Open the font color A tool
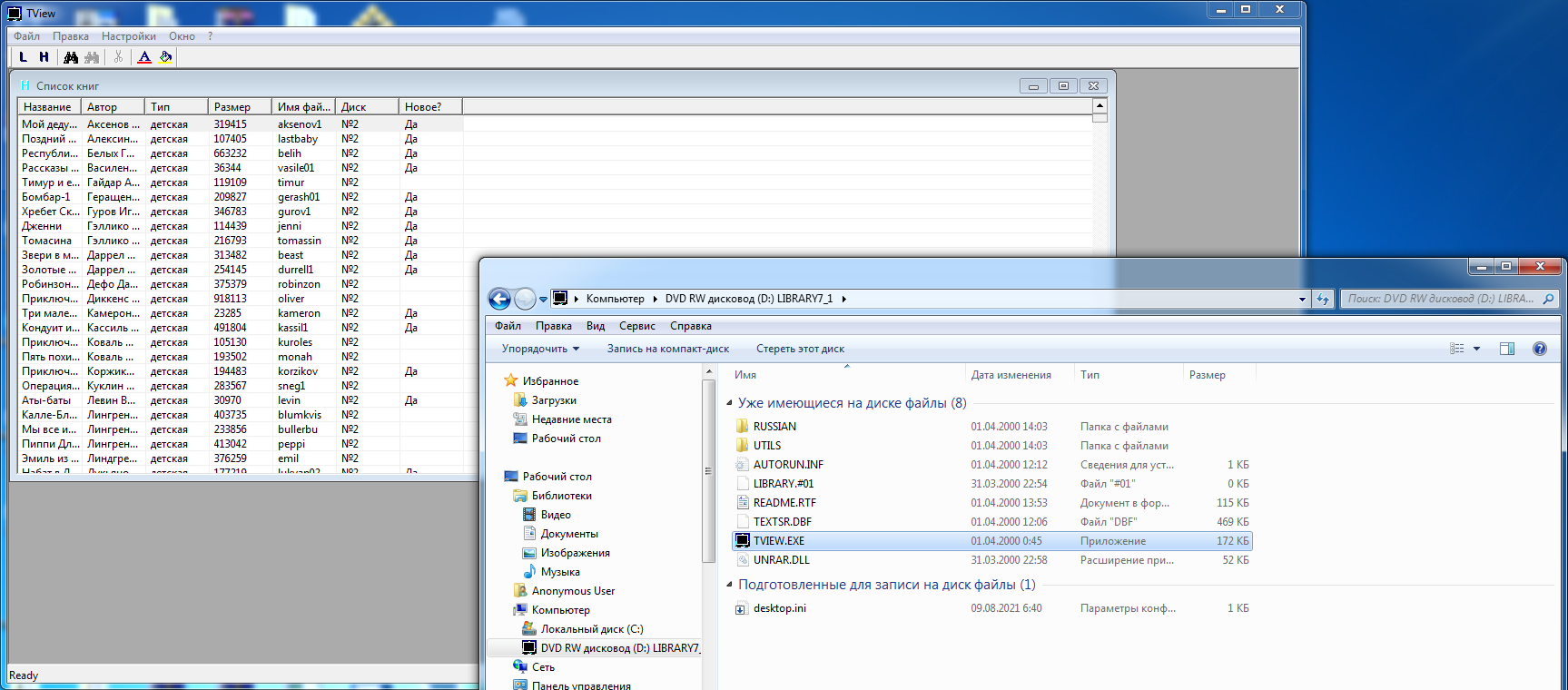This screenshot has height=690, width=1568. point(144,57)
